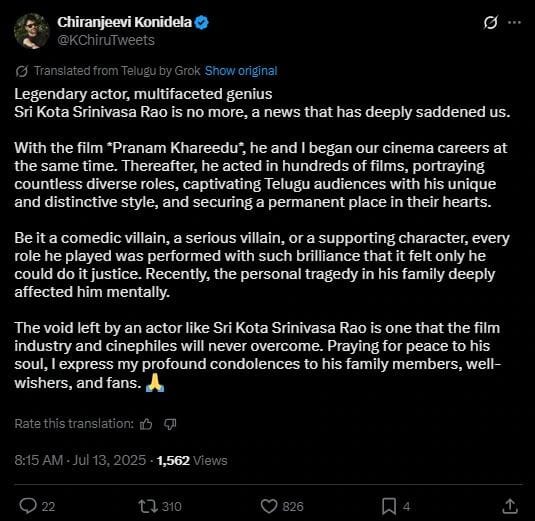Click the 1,562 Views count
Screen dimensions: 535x521
(x=192, y=461)
